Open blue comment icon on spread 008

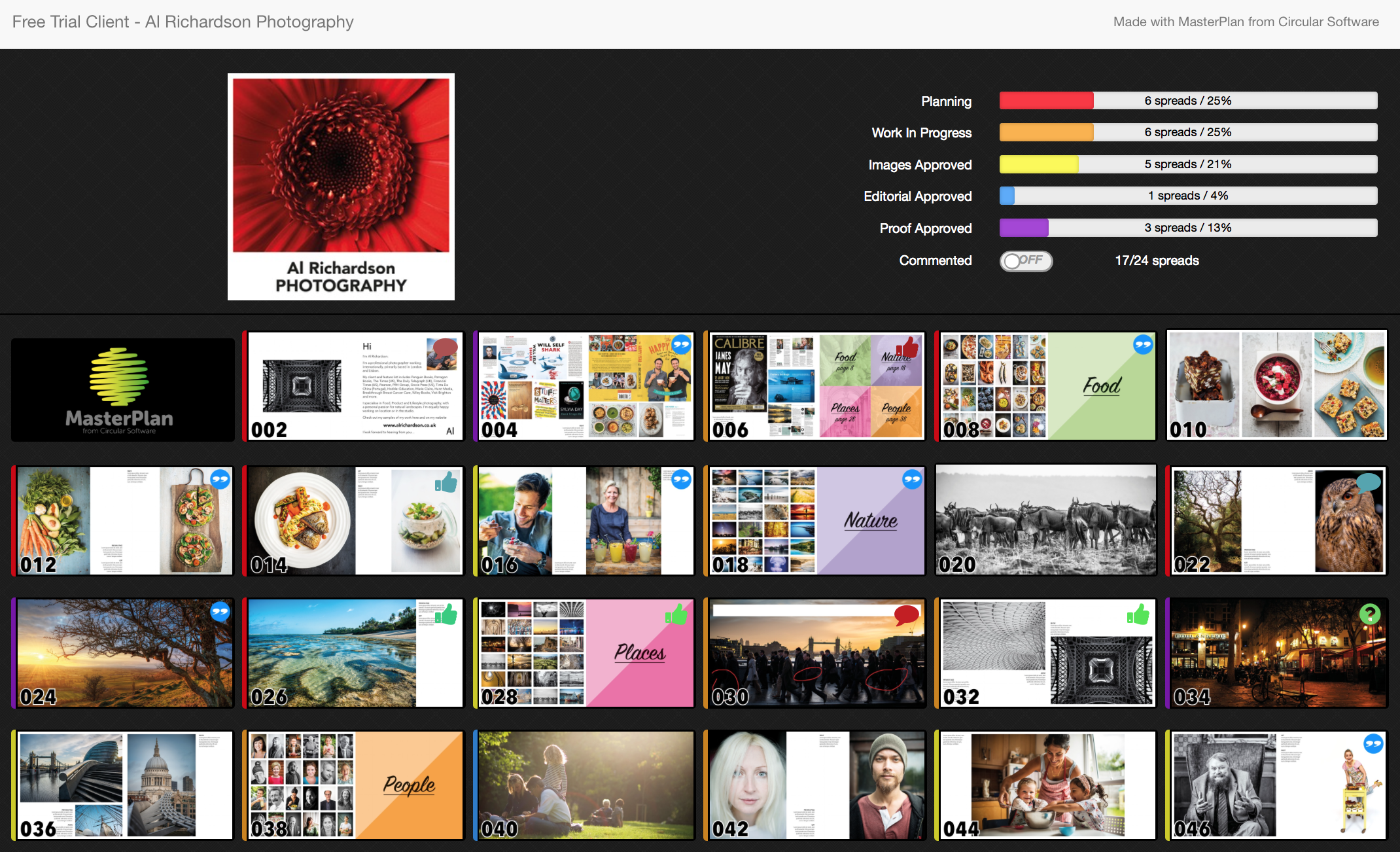click(1143, 344)
